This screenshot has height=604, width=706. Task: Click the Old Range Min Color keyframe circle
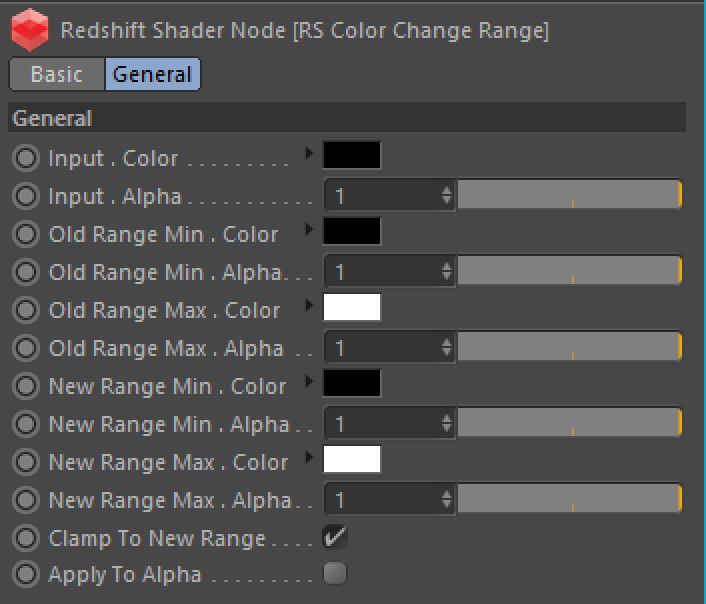(26, 234)
